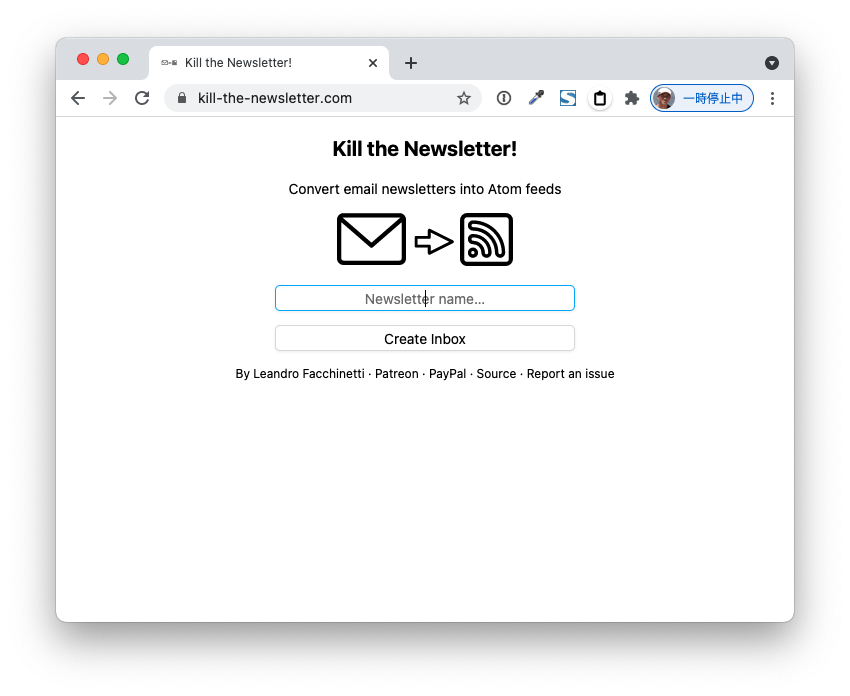The height and width of the screenshot is (696, 850).
Task: Click the yellow minimize window button
Action: pyautogui.click(x=103, y=59)
